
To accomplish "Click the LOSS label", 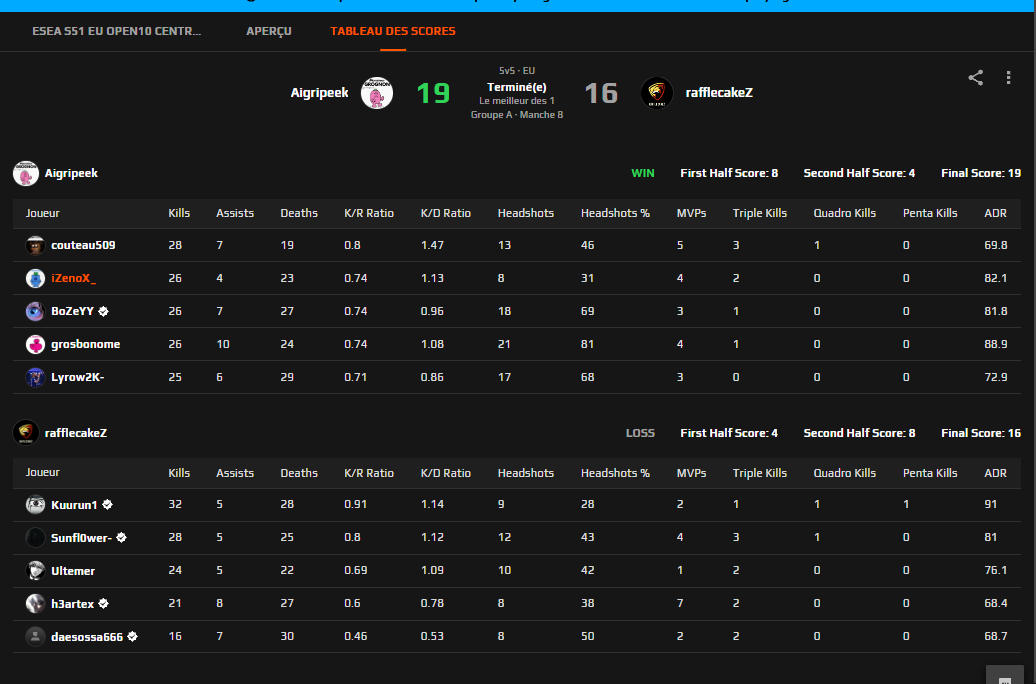I will (x=640, y=433).
